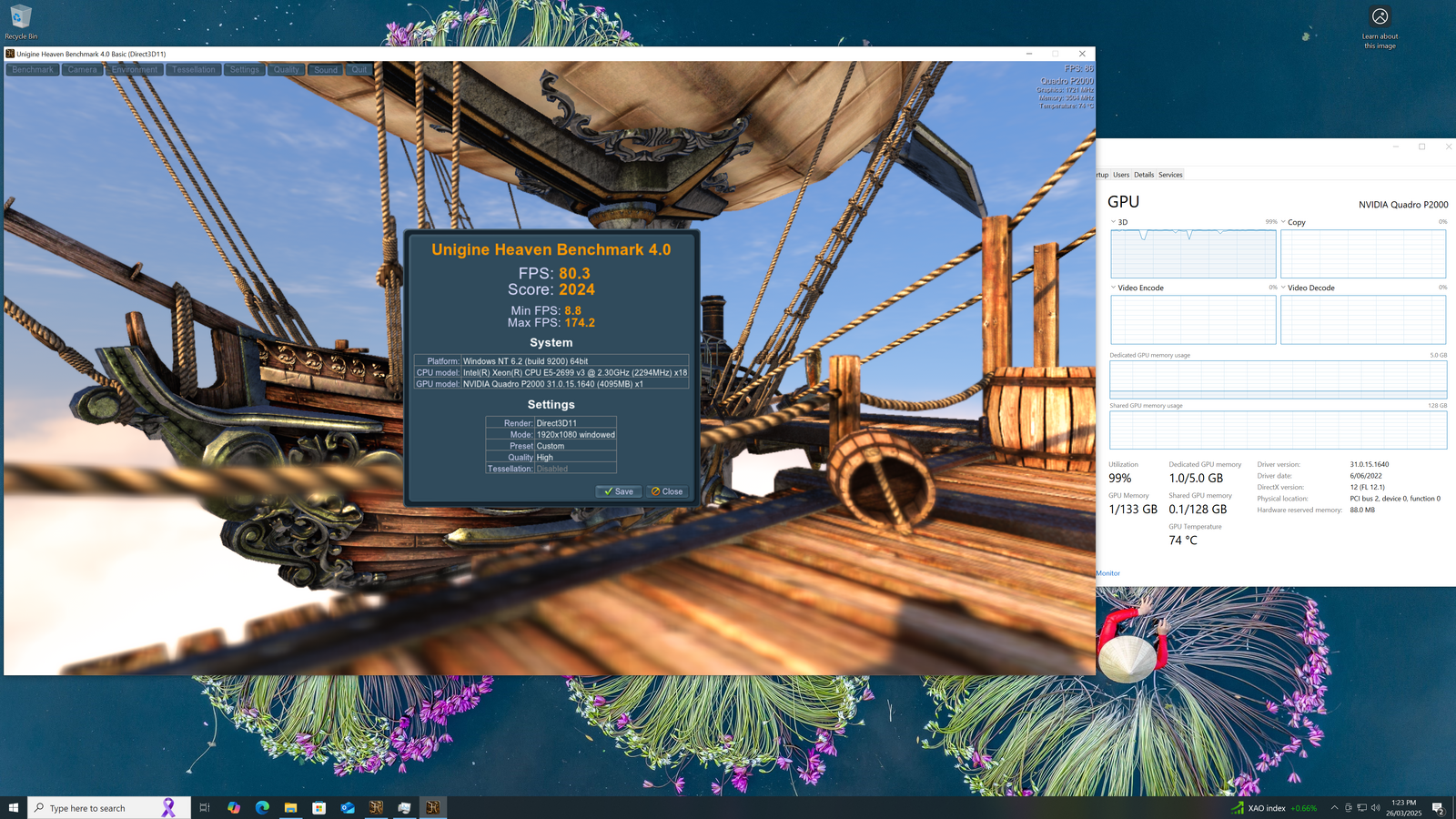Click the GPU Temperature '74 °C' value
1456x819 pixels.
(x=1183, y=541)
